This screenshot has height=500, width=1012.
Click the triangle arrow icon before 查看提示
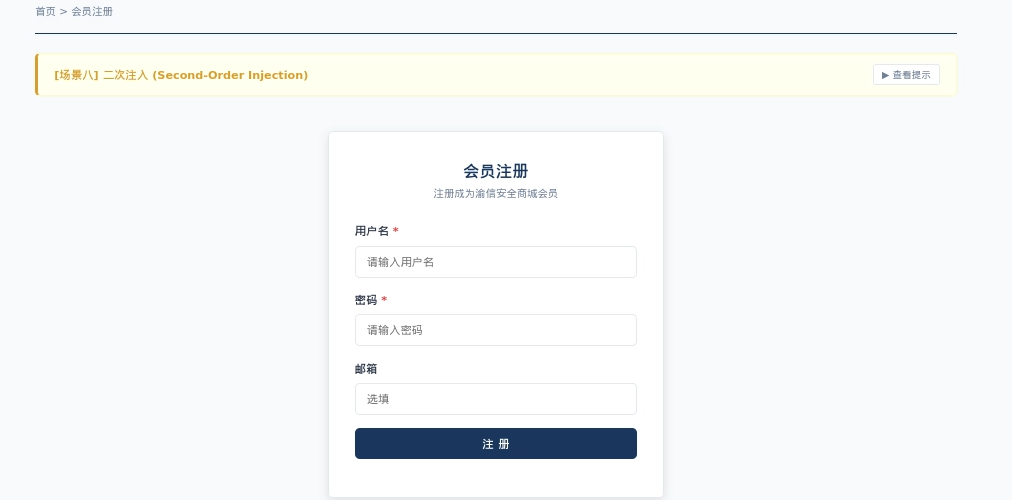885,75
